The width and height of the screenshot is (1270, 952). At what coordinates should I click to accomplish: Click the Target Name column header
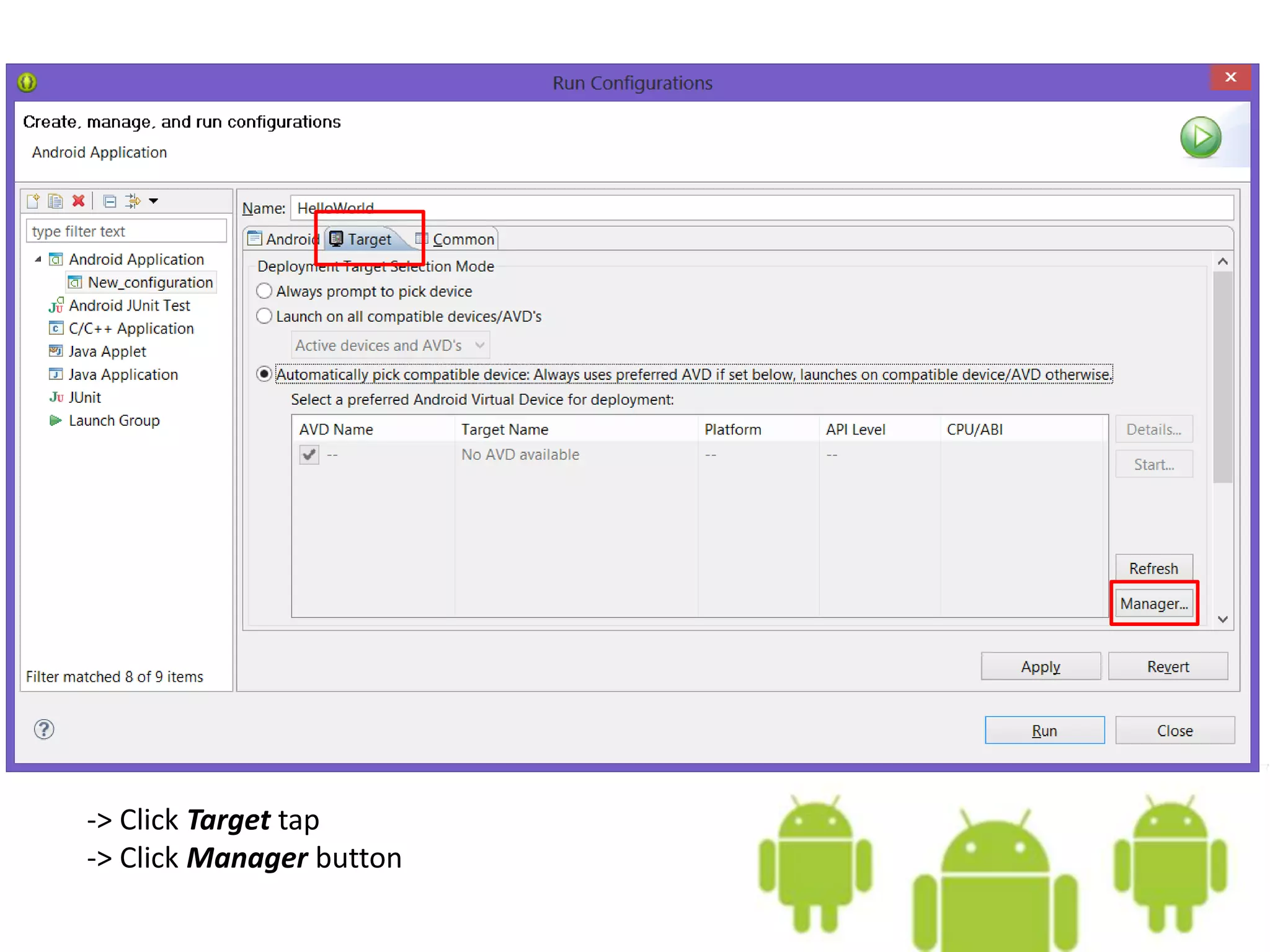[x=577, y=430]
